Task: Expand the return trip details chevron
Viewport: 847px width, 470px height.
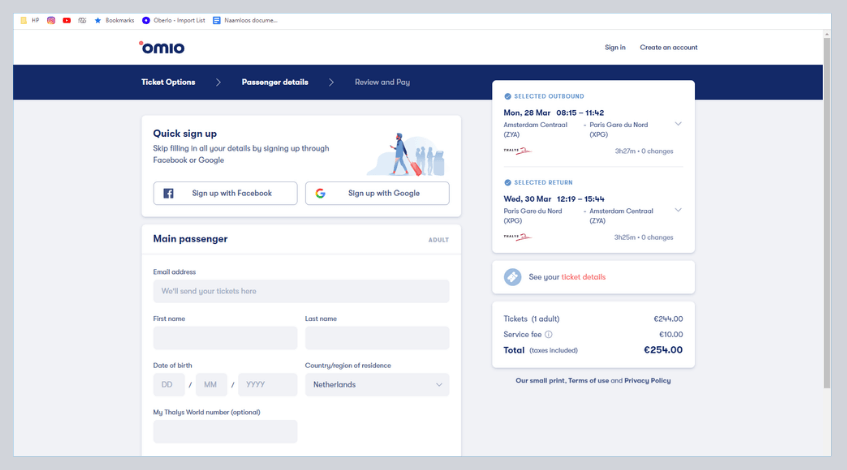Action: (678, 210)
